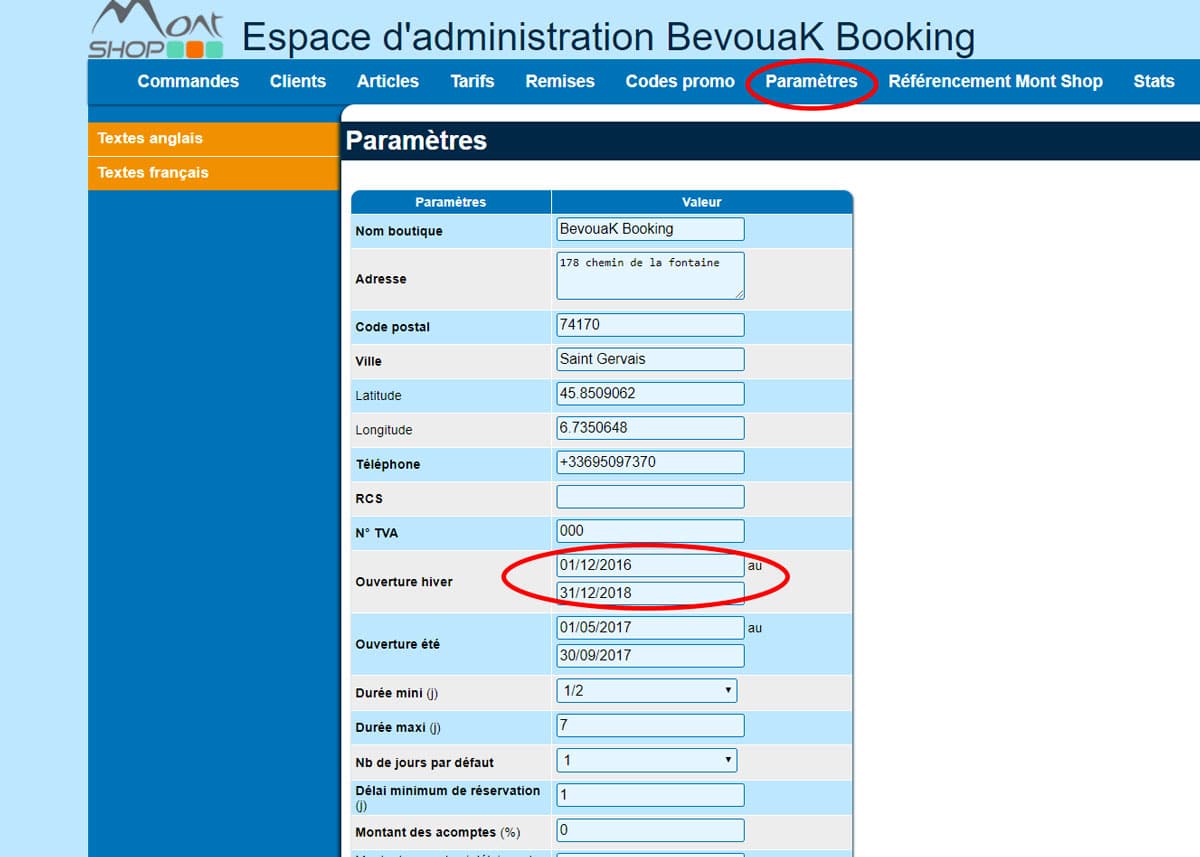Select the Tarifs menu item

tap(472, 81)
